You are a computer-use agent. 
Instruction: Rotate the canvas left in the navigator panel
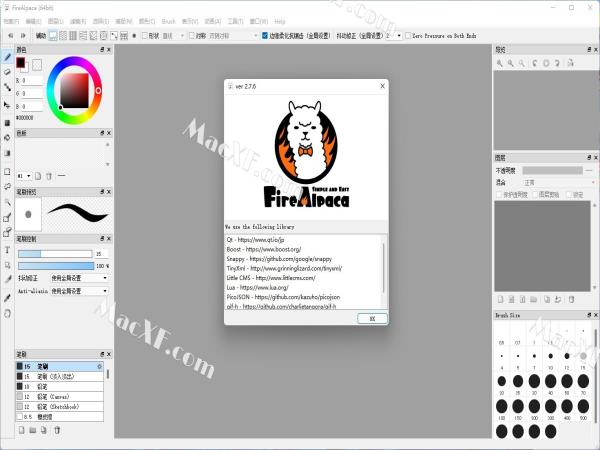(x=535, y=64)
